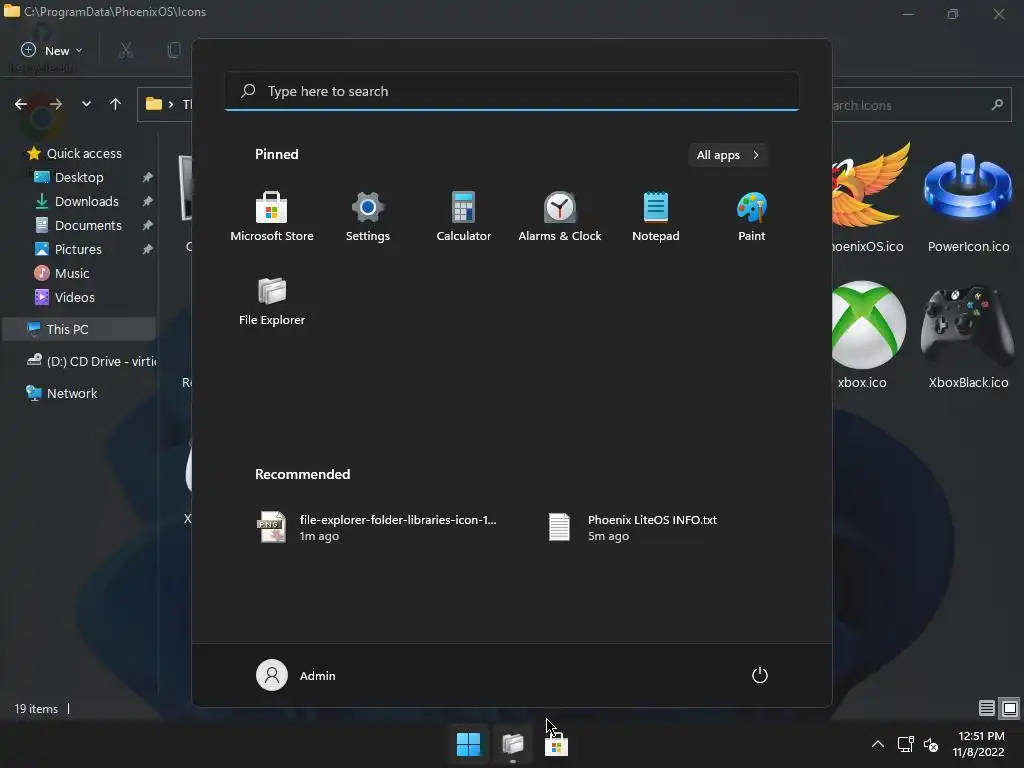
Task: Select Quick access in navigation pane
Action: [74, 153]
